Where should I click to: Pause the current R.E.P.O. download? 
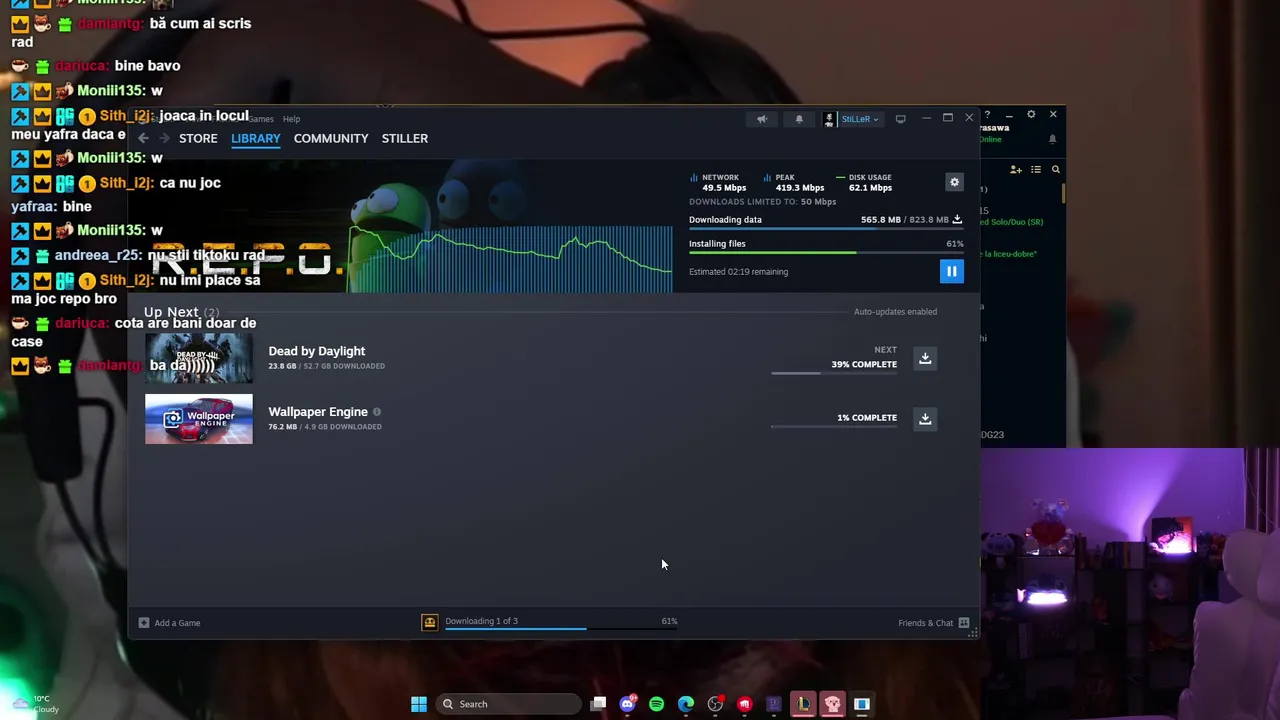tap(951, 272)
